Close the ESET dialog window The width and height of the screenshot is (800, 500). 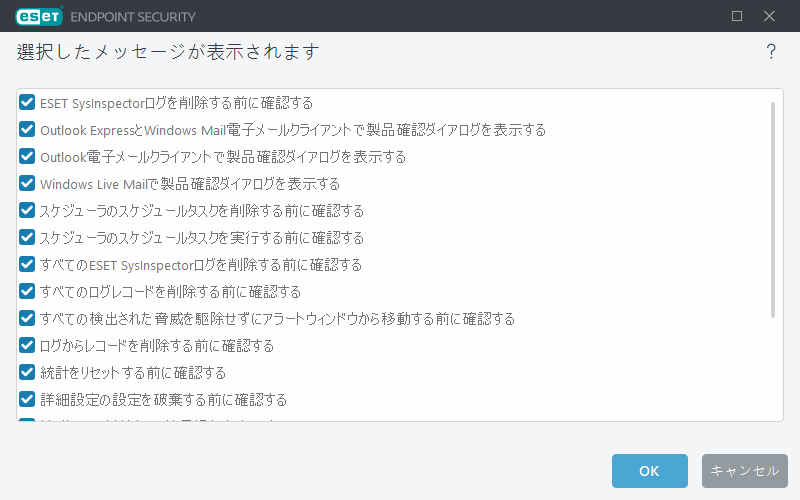(x=769, y=16)
